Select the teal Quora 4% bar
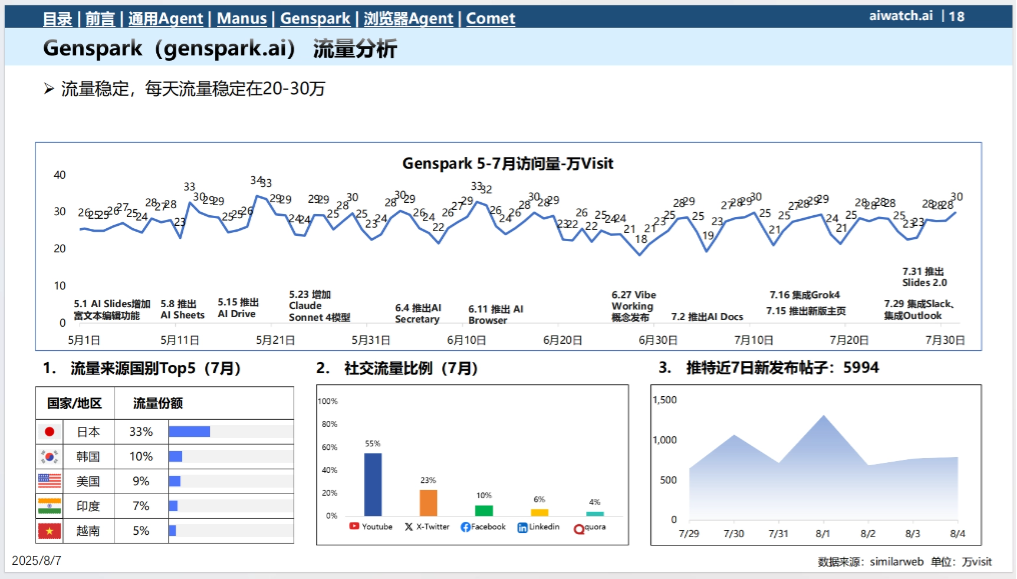The image size is (1017, 579). (x=595, y=514)
